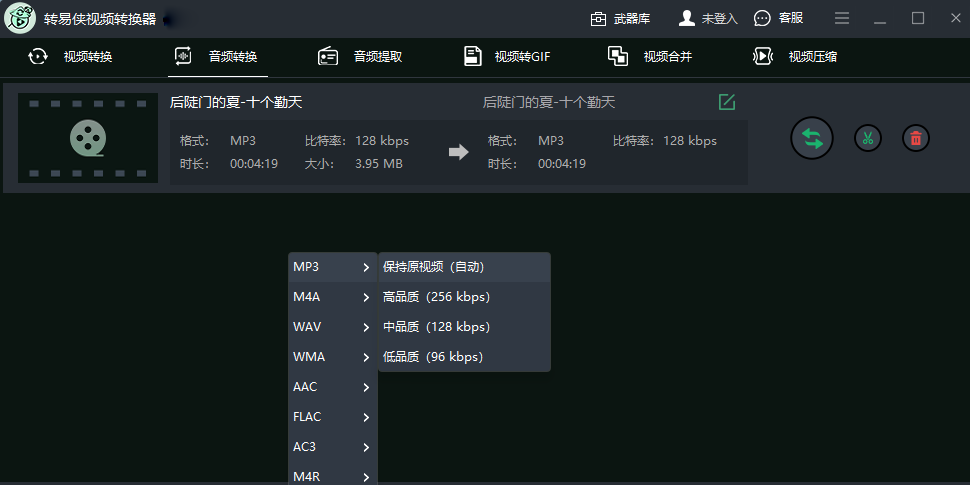Delete the file with trash icon
970x485 pixels.
pos(916,138)
